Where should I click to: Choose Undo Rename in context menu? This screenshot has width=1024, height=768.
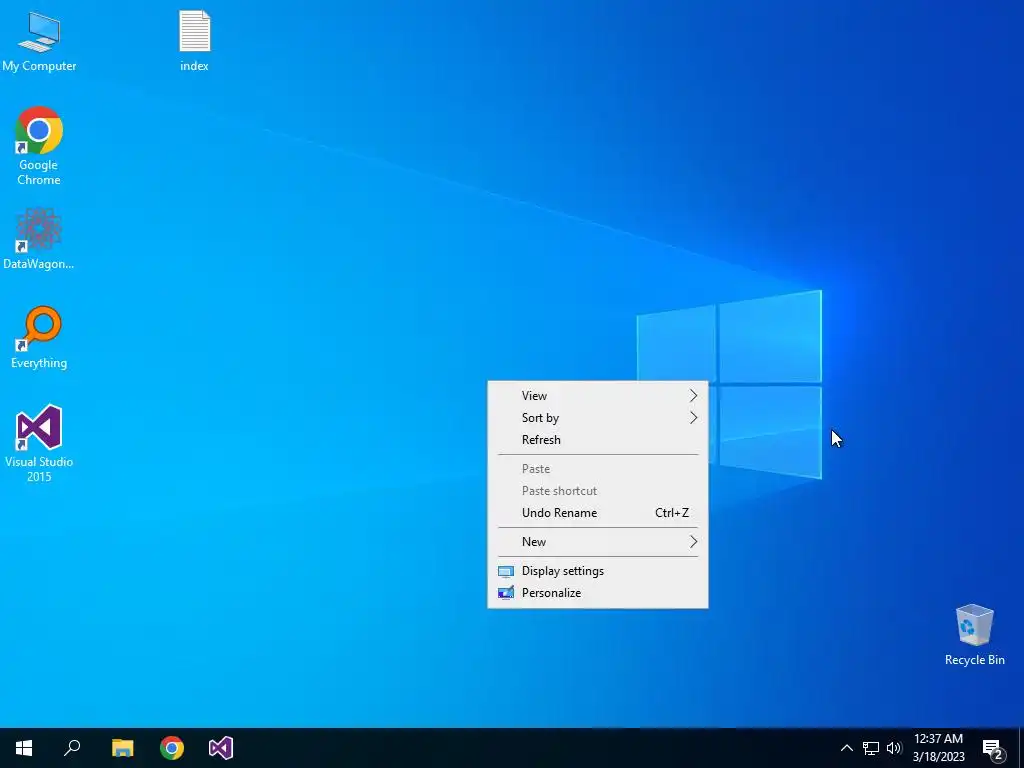click(x=598, y=513)
